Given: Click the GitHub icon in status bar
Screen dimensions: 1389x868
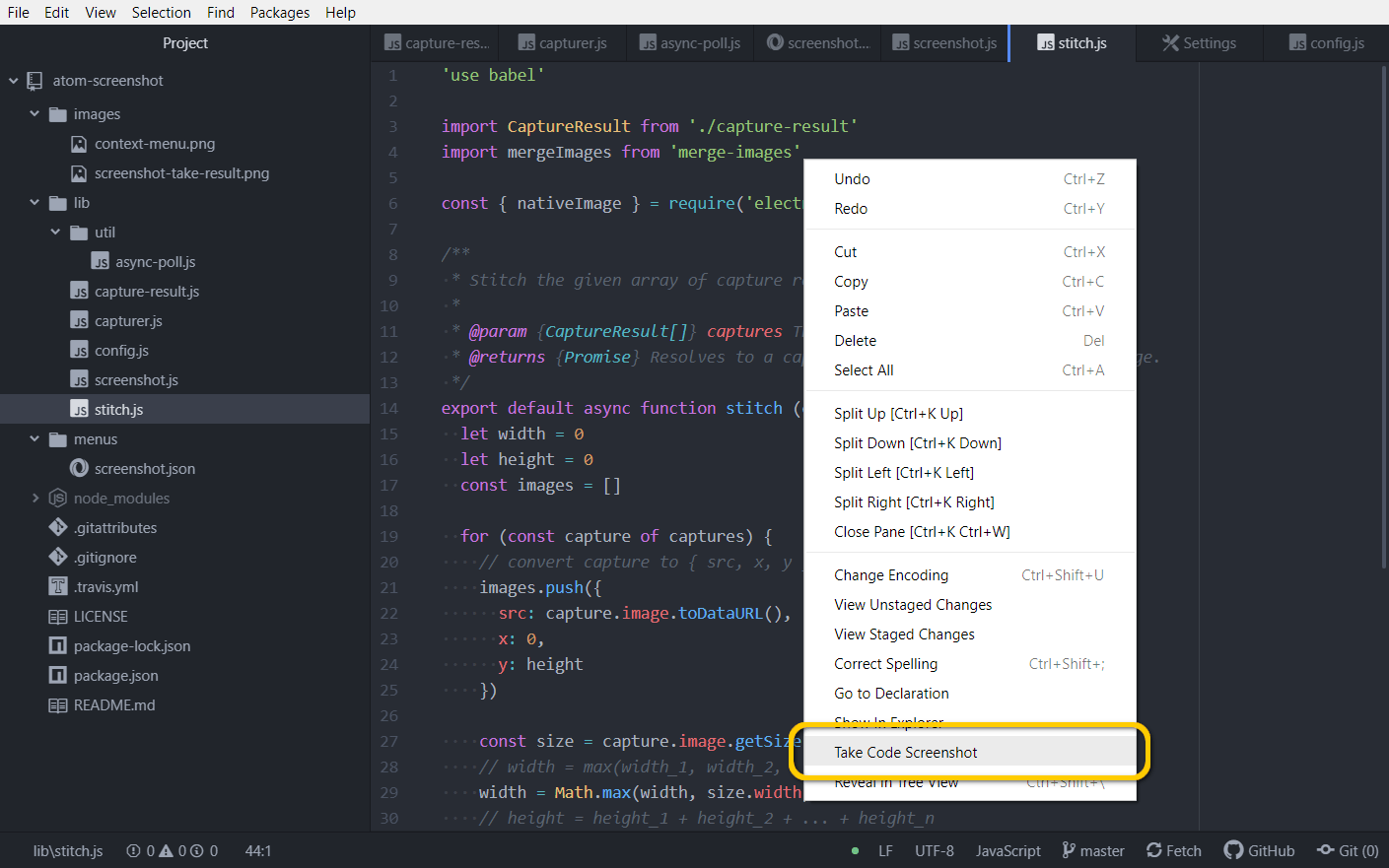Looking at the screenshot, I should (1233, 850).
